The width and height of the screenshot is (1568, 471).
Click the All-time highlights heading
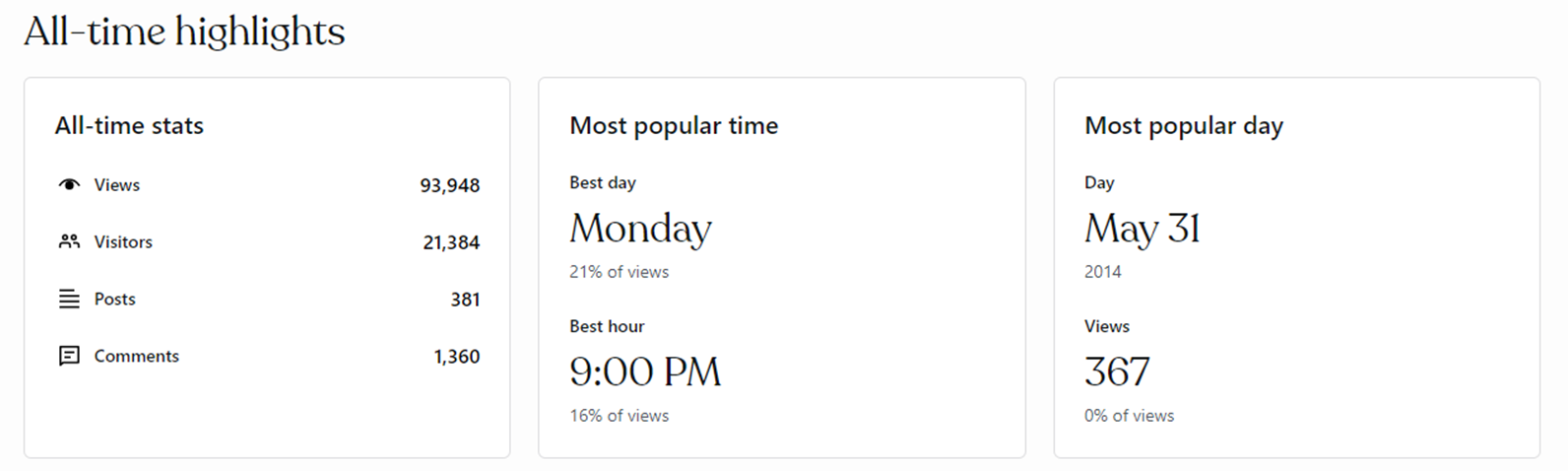pos(184,32)
